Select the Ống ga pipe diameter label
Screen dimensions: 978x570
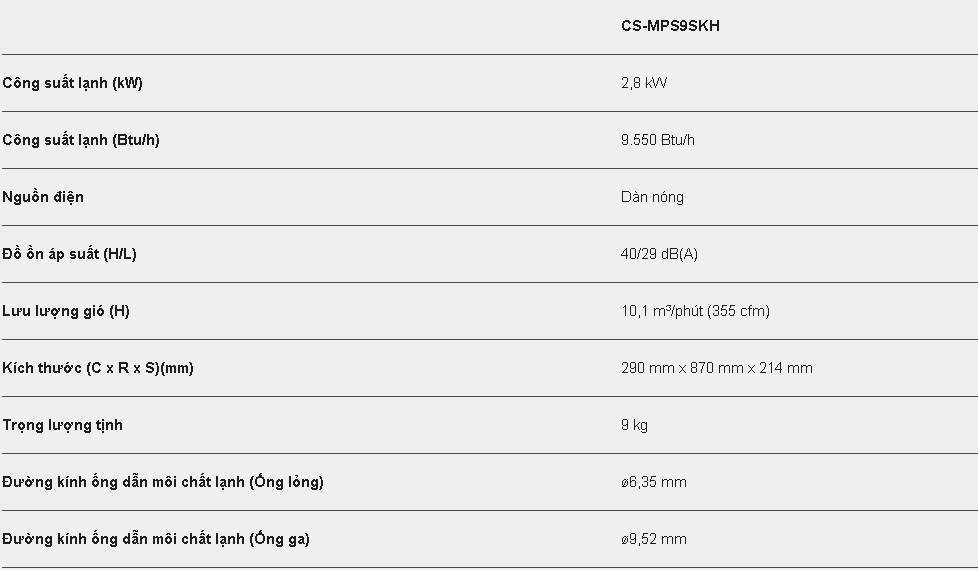(x=156, y=539)
